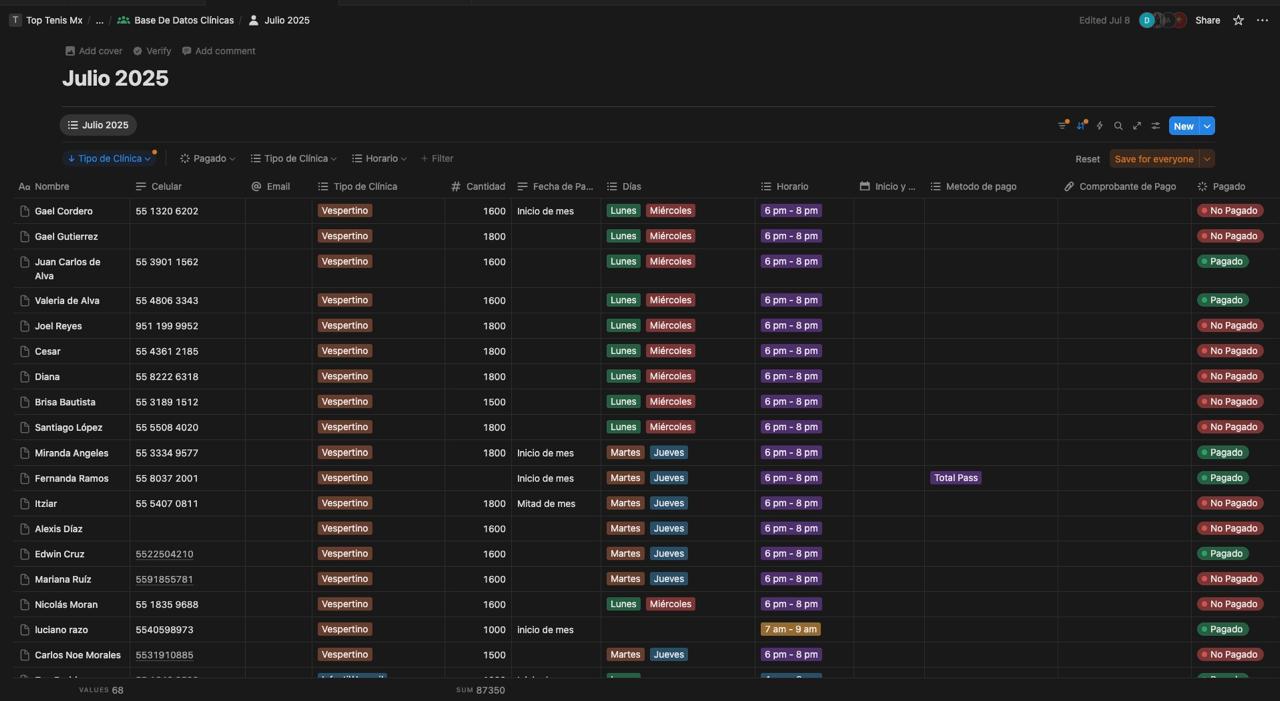Click the Reset button

point(1087,159)
